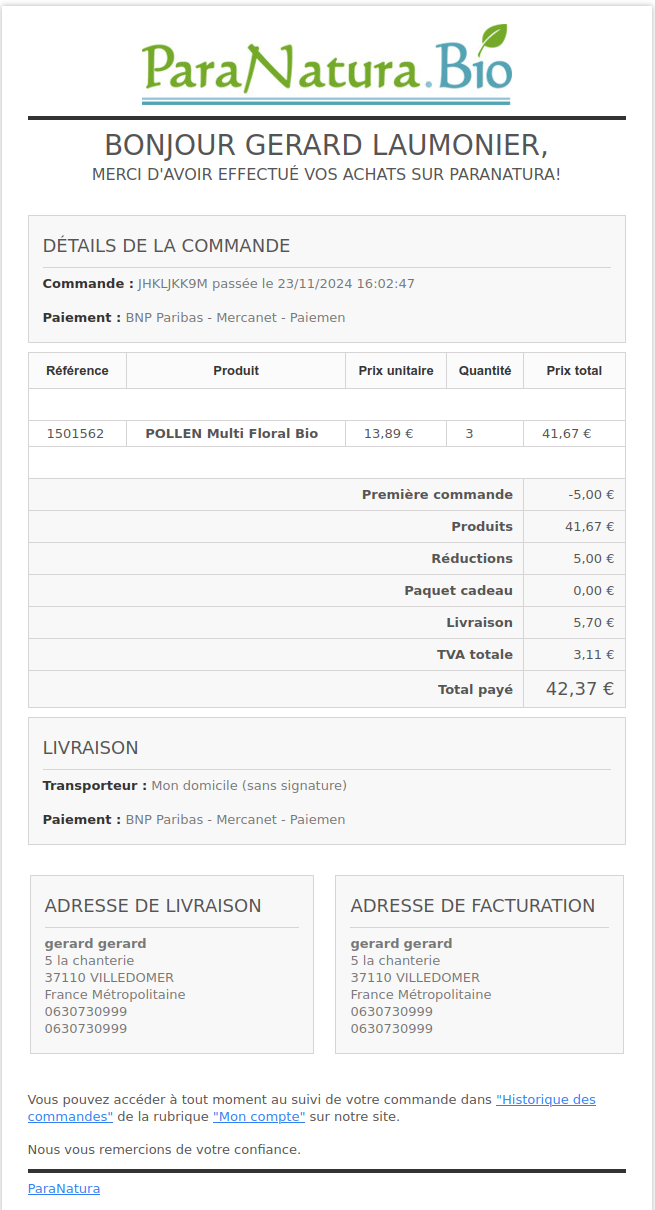Click the Prix total column header
The height and width of the screenshot is (1210, 655).
pos(574,371)
